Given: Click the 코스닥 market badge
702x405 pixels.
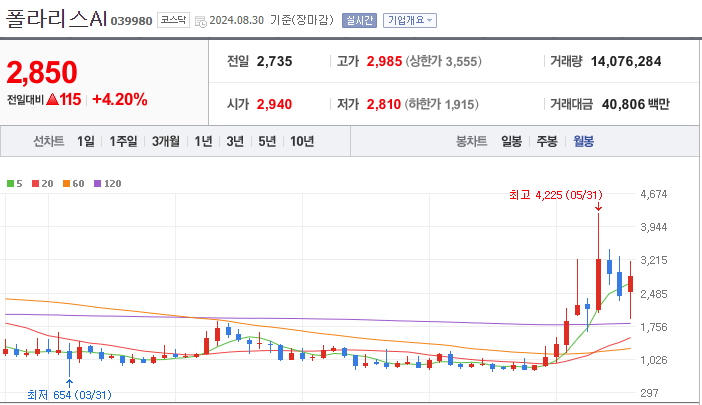Looking at the screenshot, I should pyautogui.click(x=173, y=20).
